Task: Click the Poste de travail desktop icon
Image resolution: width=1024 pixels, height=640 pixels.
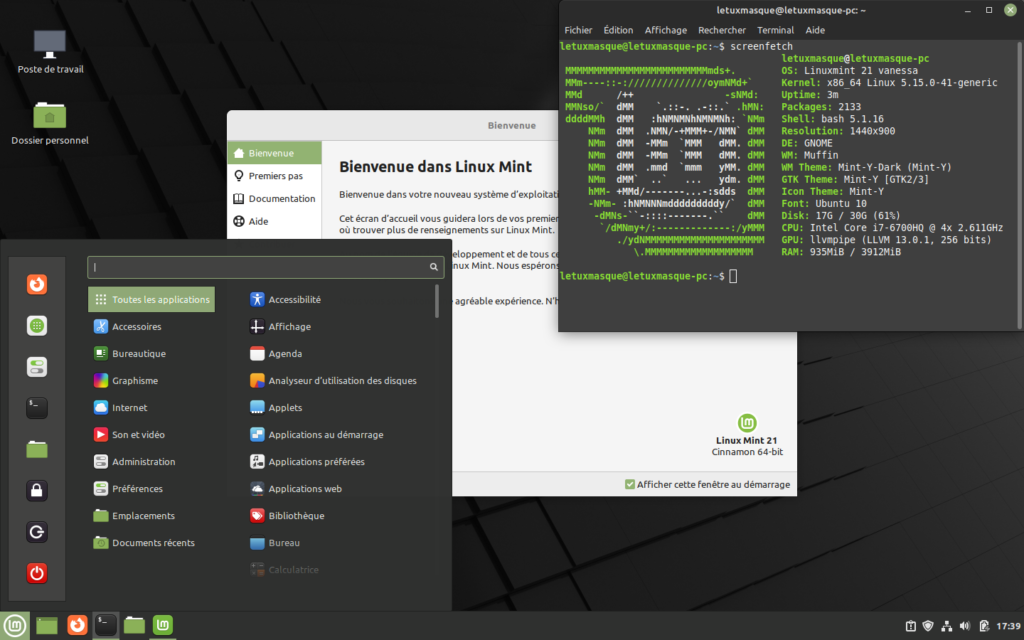Action: point(50,52)
